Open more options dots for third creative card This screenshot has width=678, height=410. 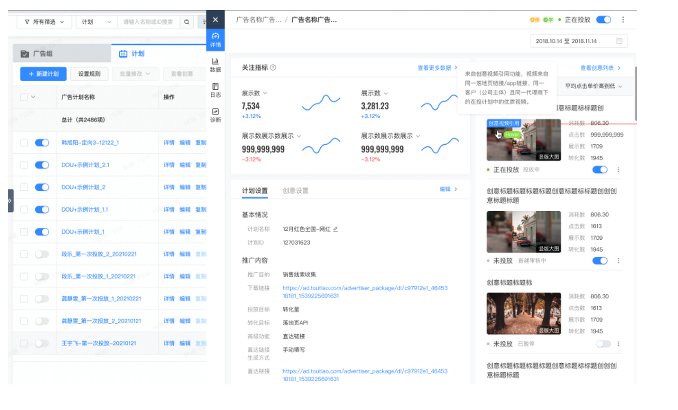click(x=618, y=344)
